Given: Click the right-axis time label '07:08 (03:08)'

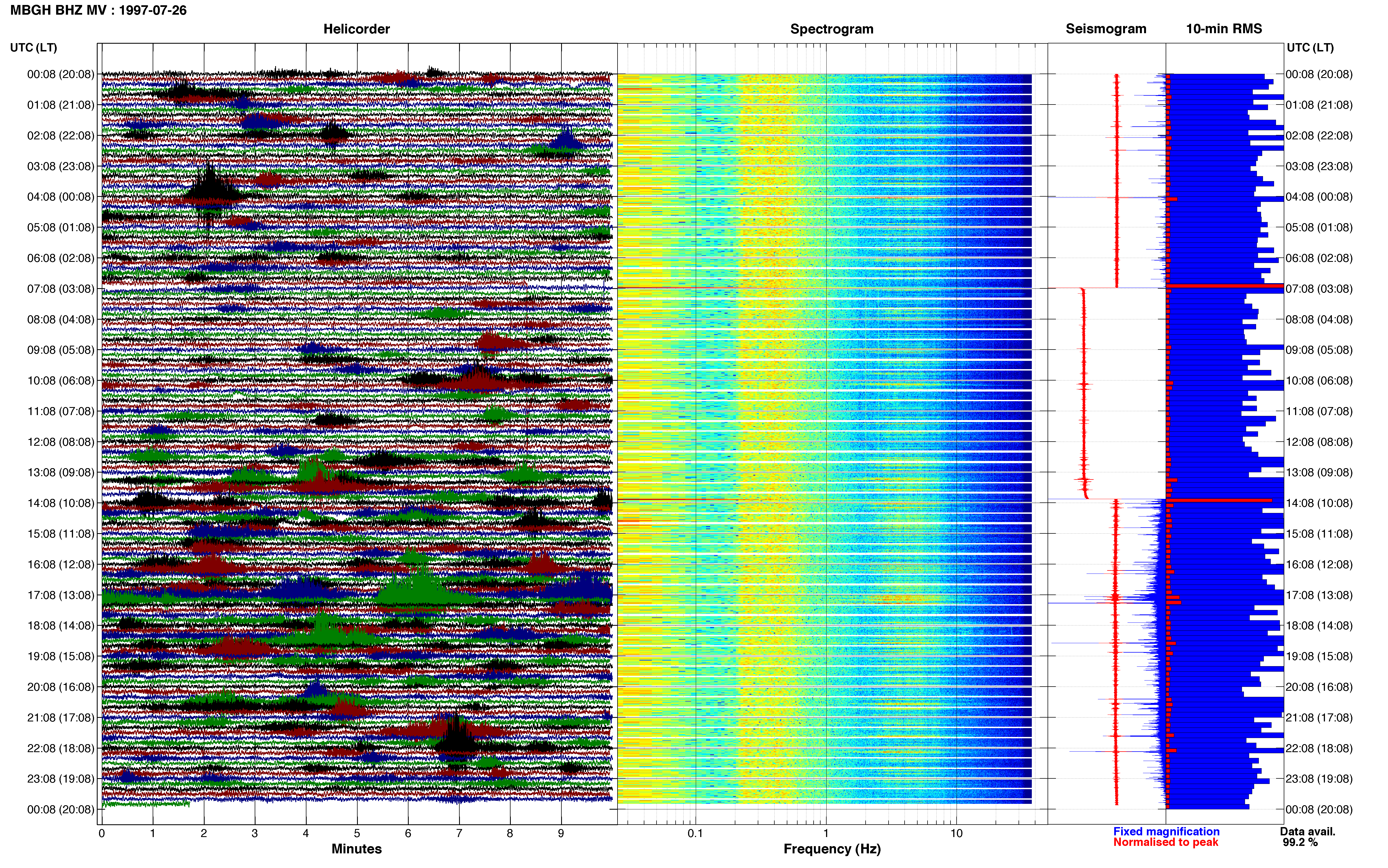Looking at the screenshot, I should coord(1319,289).
